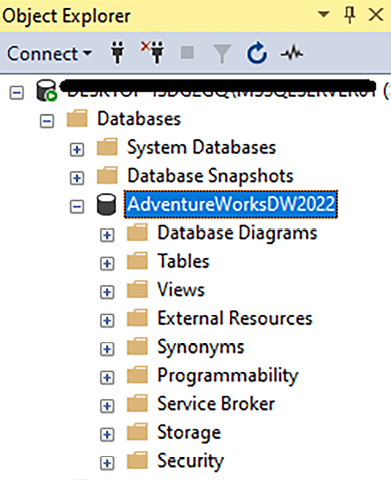391x480 pixels.
Task: Open the Activity Monitor pulse icon
Action: point(292,53)
